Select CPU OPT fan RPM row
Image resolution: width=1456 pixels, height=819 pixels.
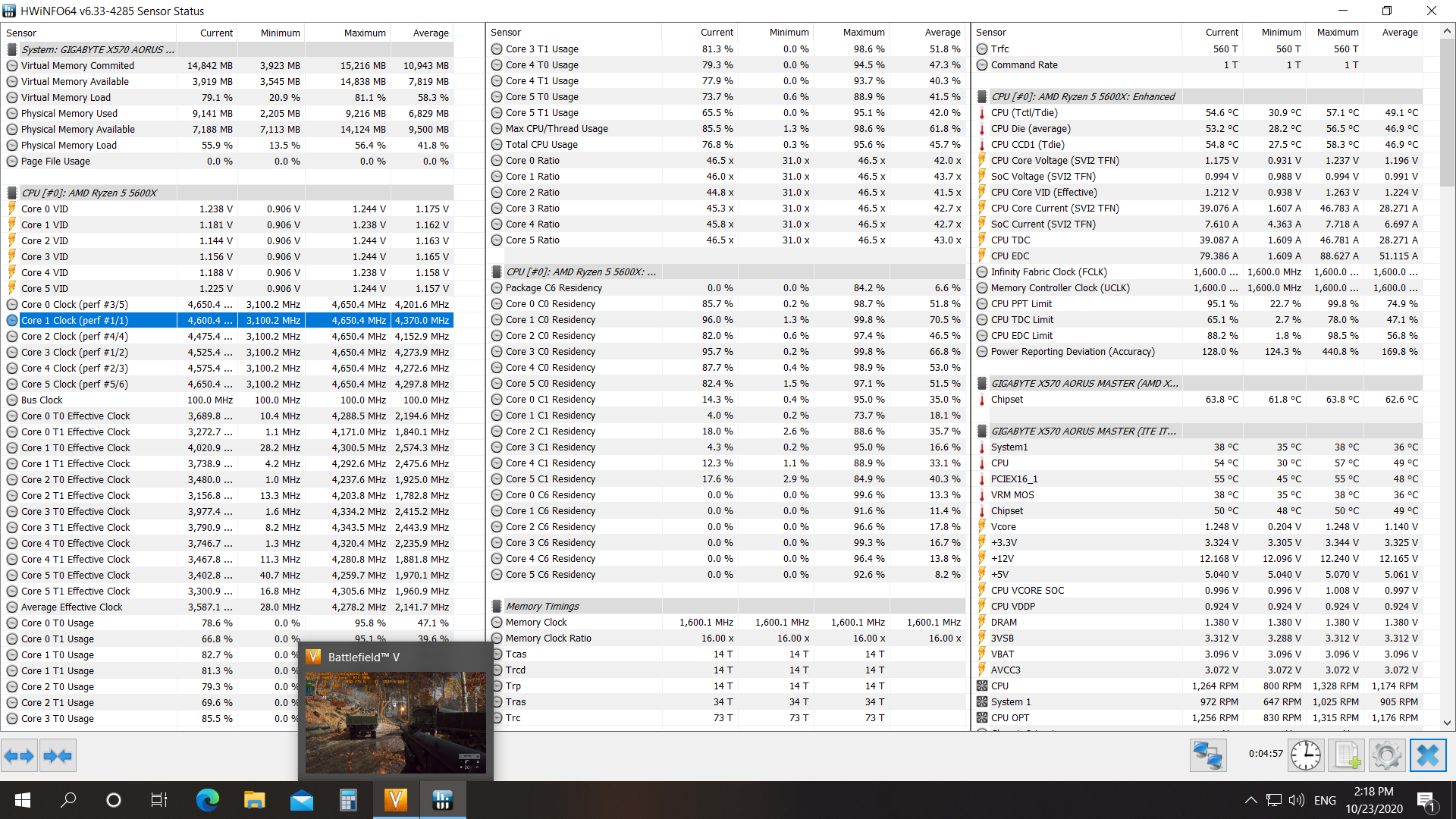[1198, 717]
